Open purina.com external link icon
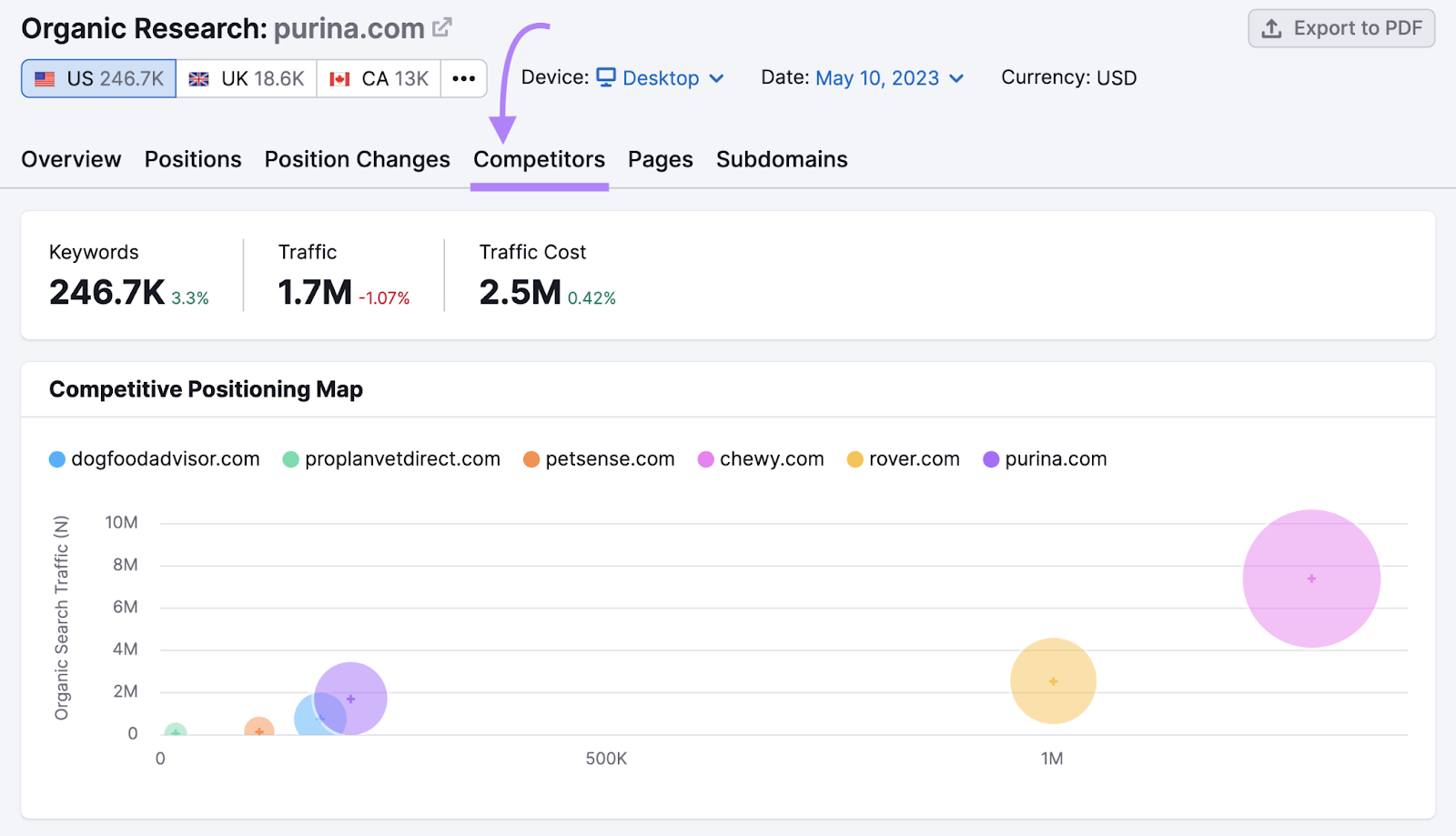Image resolution: width=1456 pixels, height=836 pixels. click(441, 27)
